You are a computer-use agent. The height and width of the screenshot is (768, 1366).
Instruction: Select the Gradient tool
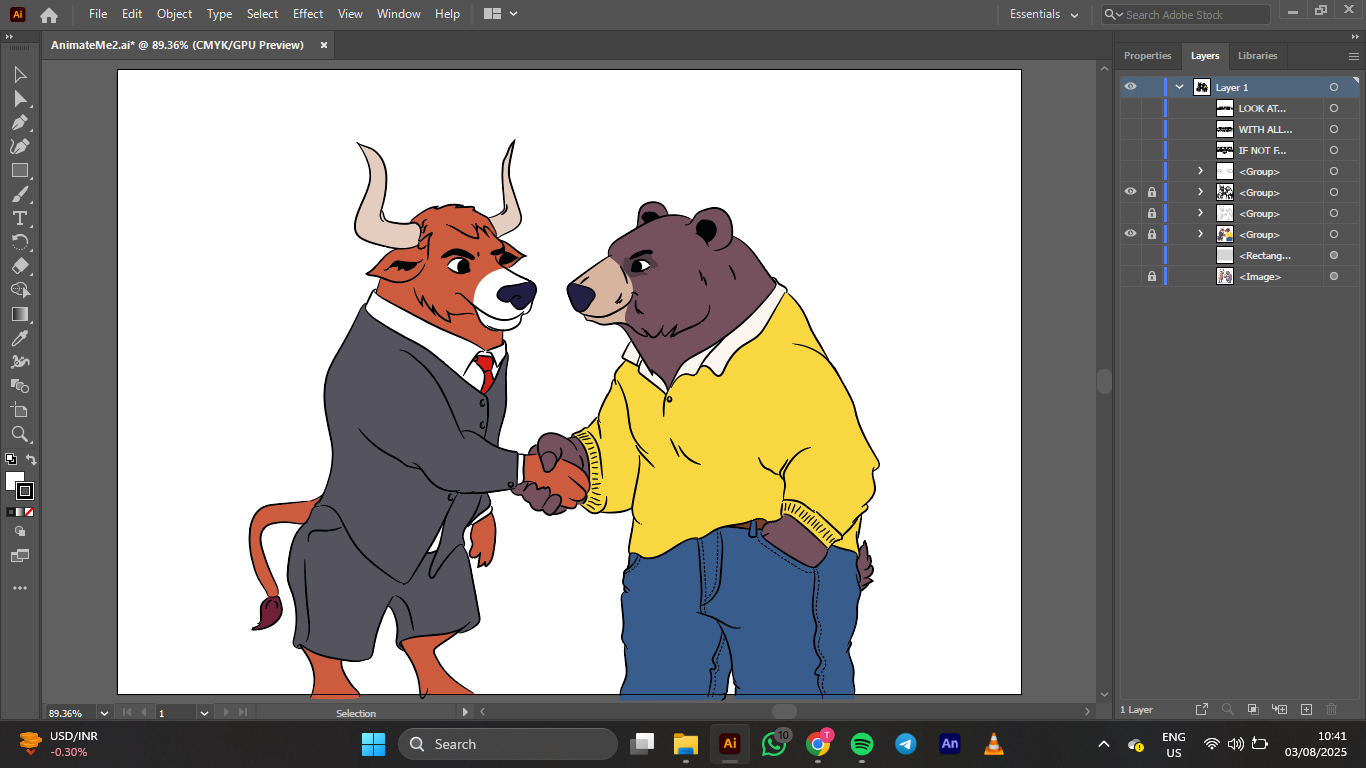coord(20,314)
